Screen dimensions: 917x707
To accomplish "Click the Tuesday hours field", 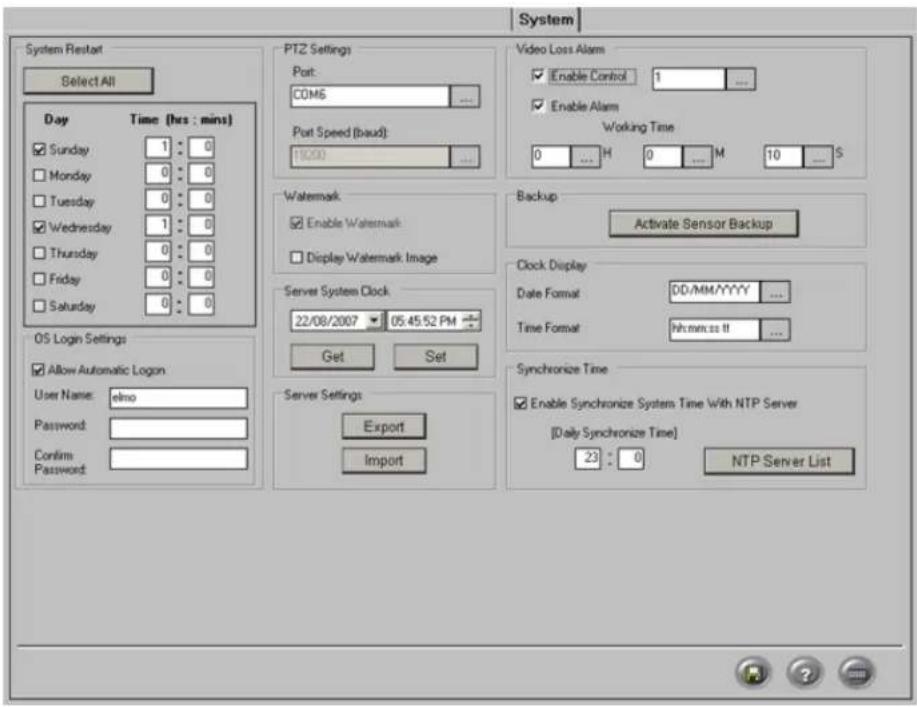I will (158, 199).
